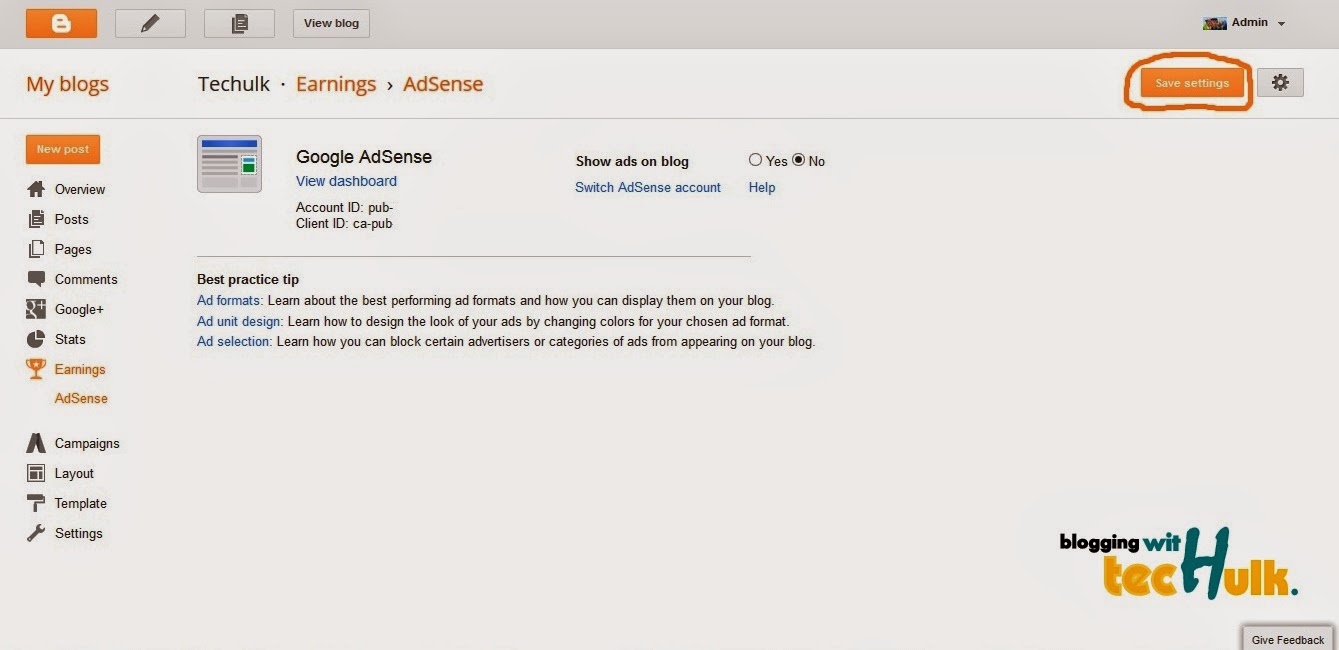Click the Google+ icon in sidebar
The width and height of the screenshot is (1339, 650).
tap(36, 309)
